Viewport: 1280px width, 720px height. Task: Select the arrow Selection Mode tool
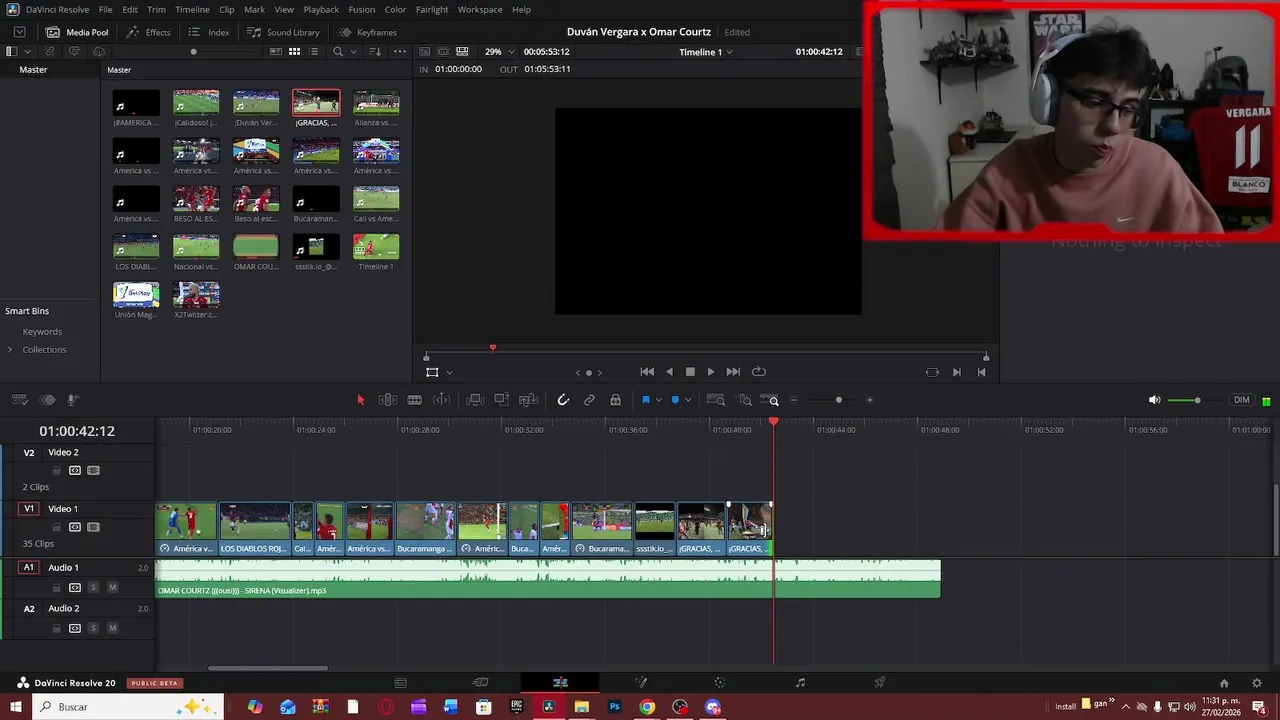pos(361,400)
